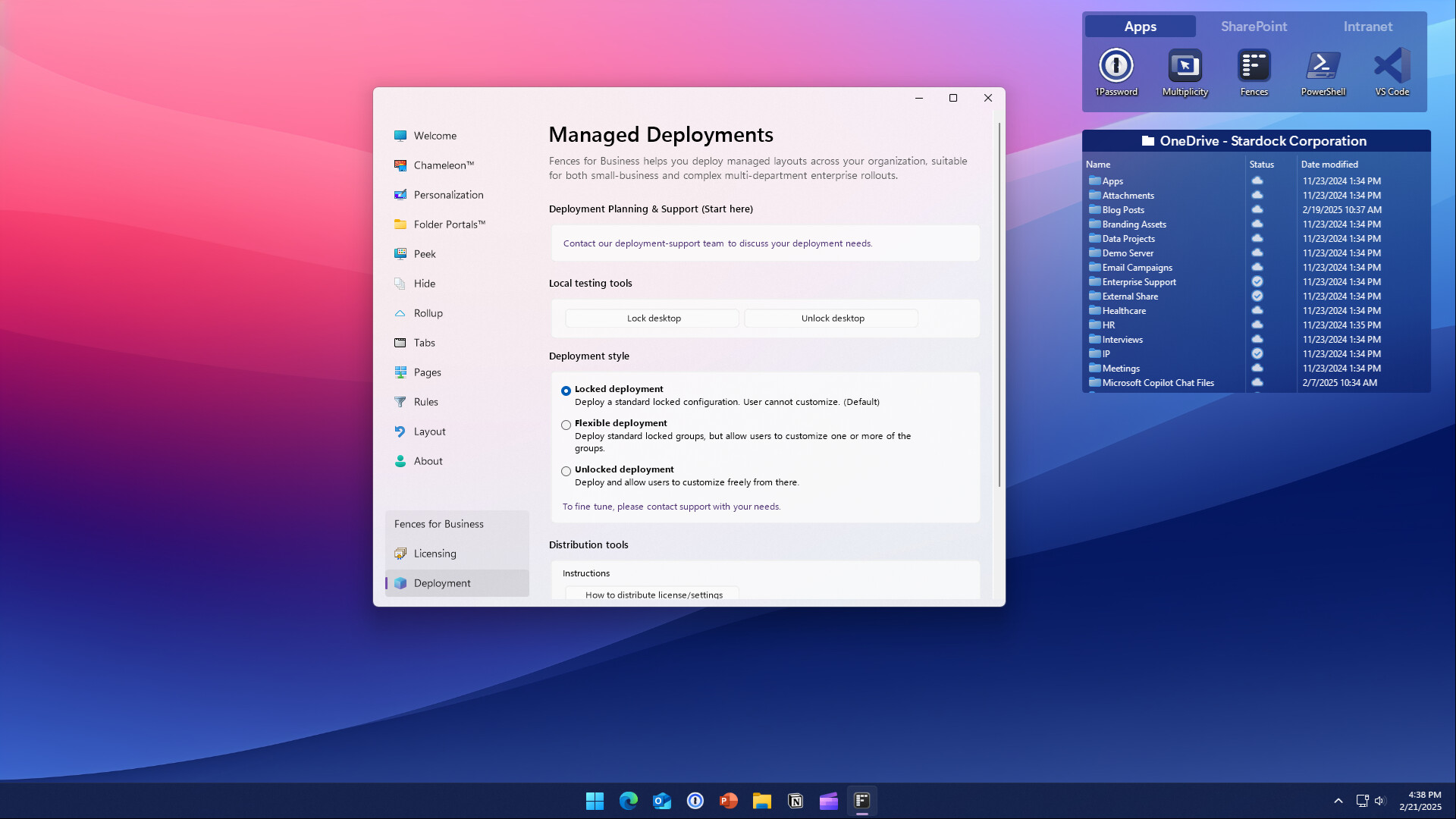Show hidden icons in the system tray
This screenshot has height=819, width=1456.
point(1338,800)
